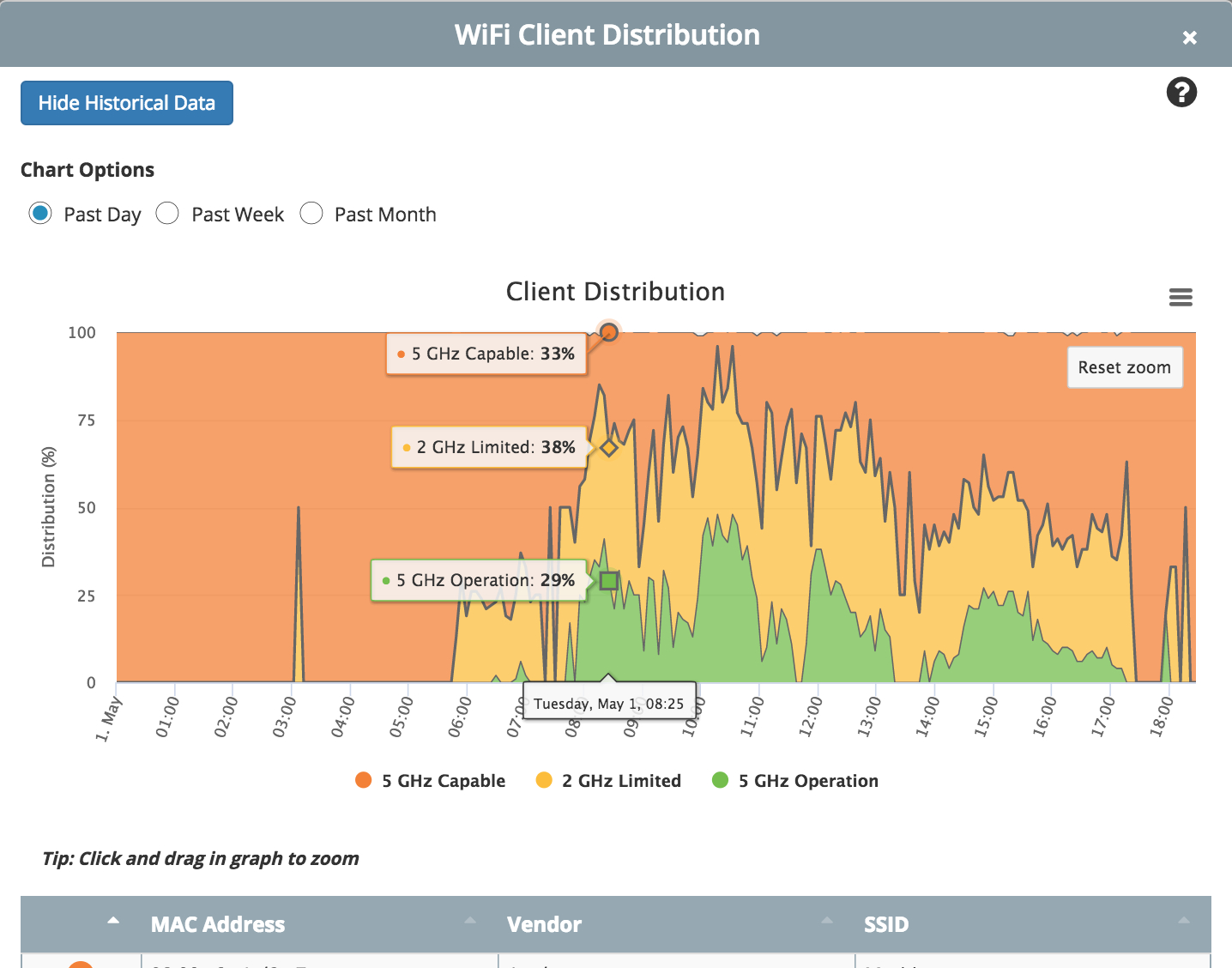Toggle 5 GHz Operation series in legend

pyautogui.click(x=808, y=781)
